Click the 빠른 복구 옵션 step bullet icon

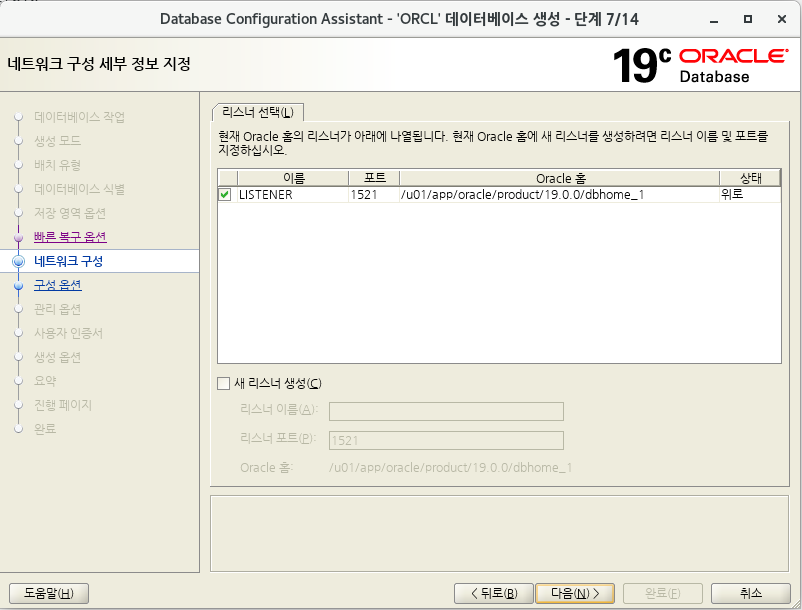(18, 238)
